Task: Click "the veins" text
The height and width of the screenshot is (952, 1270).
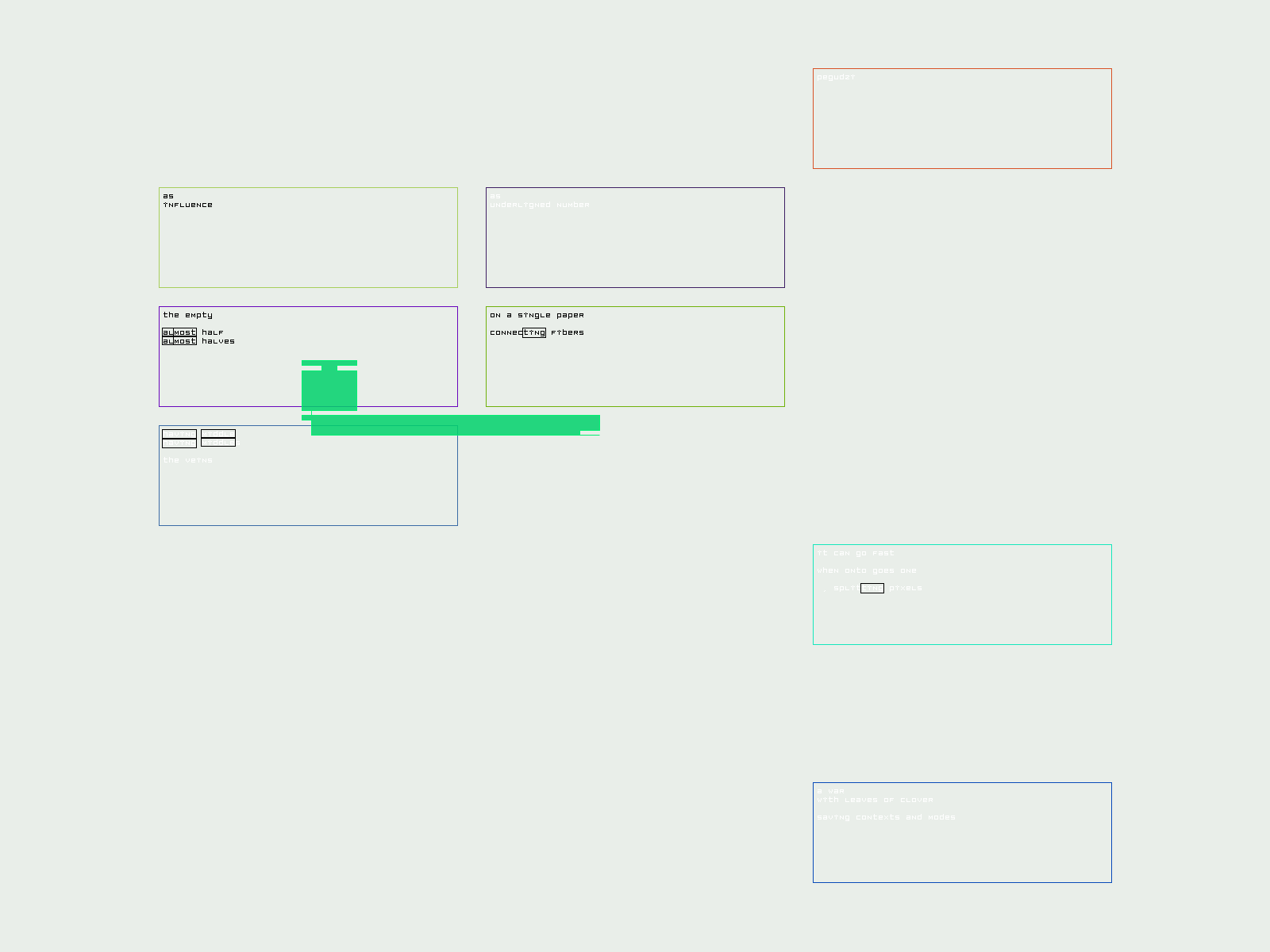Action: coord(188,460)
